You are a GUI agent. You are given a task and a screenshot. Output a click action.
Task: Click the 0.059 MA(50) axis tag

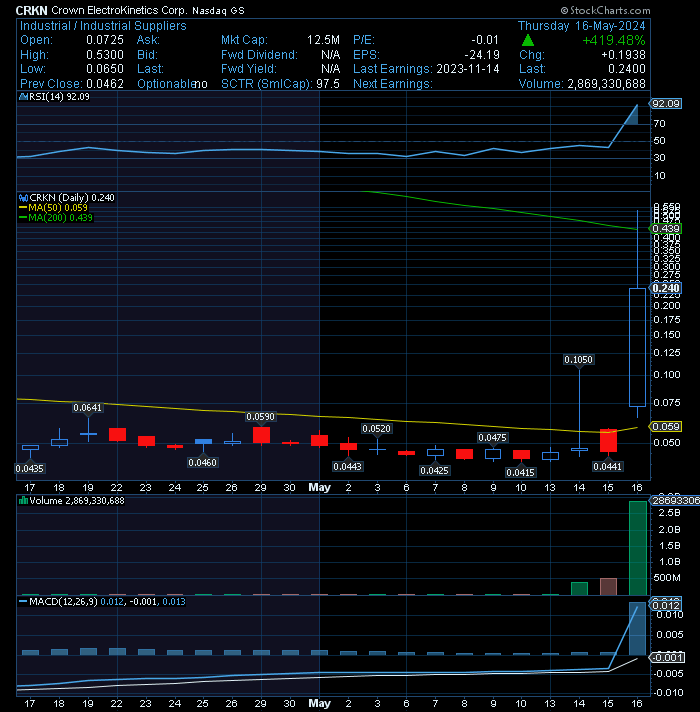point(666,427)
